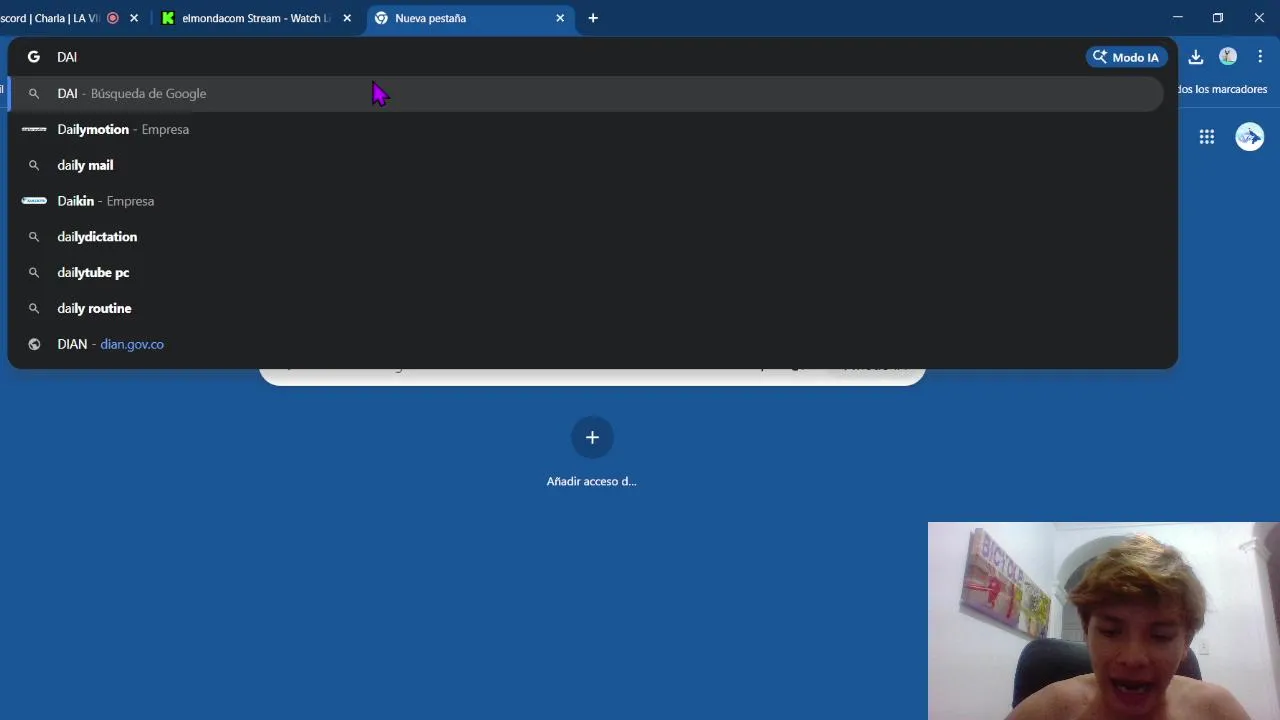Screen dimensions: 1280x720
Task: Select the daily routine suggestion
Action: (586, 308)
